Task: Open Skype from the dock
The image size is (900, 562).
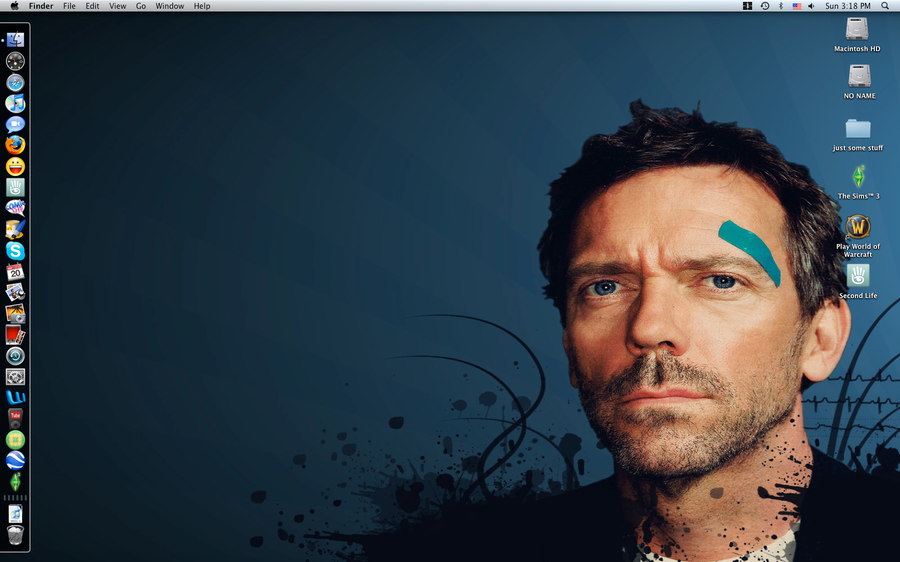Action: [15, 250]
